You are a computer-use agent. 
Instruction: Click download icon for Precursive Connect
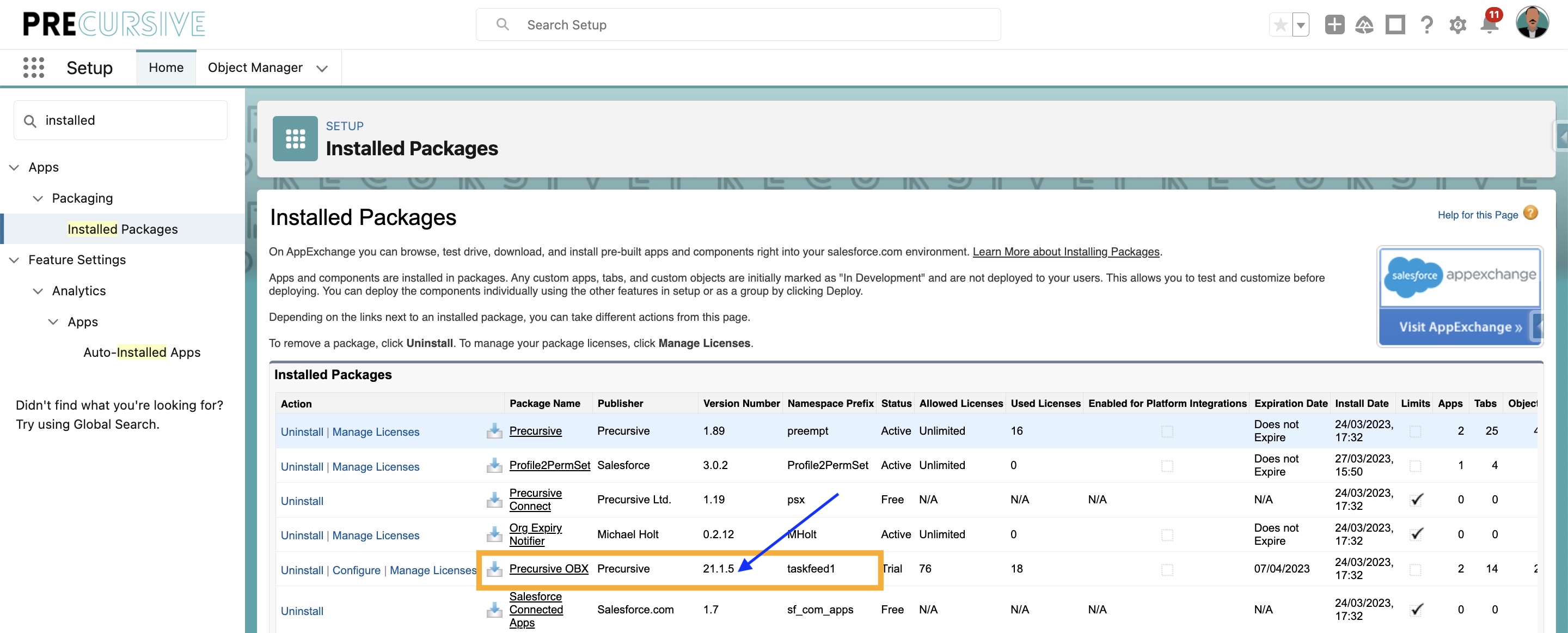(494, 500)
